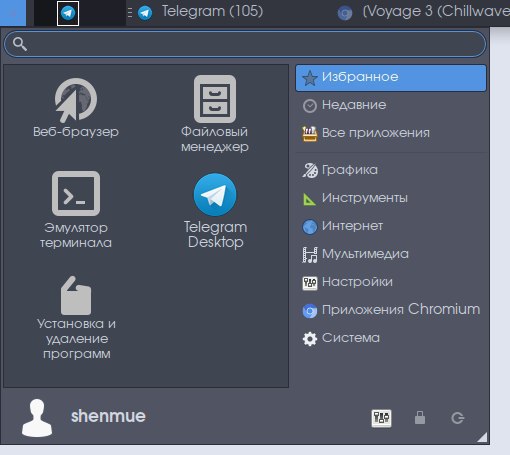Switch to Voyage 3 (Chillwave Chromium window
510x455 pixels.
(x=423, y=12)
